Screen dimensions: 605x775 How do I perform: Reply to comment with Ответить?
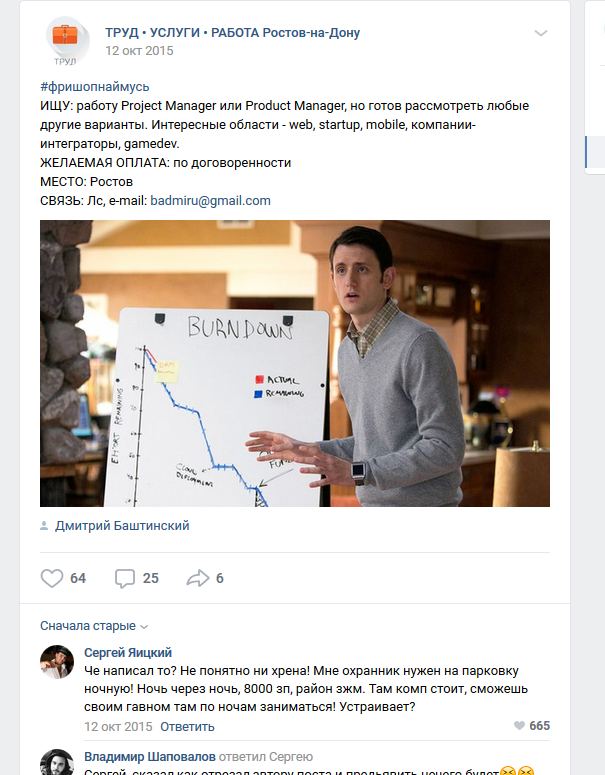tap(187, 727)
